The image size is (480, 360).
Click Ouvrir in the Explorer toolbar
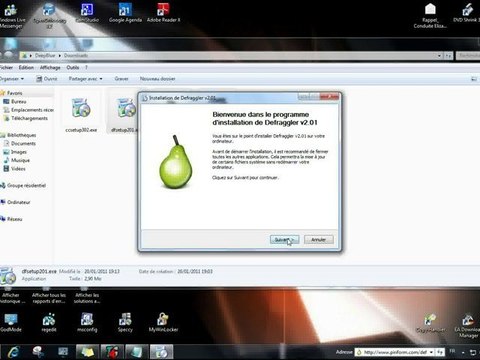click(47, 79)
